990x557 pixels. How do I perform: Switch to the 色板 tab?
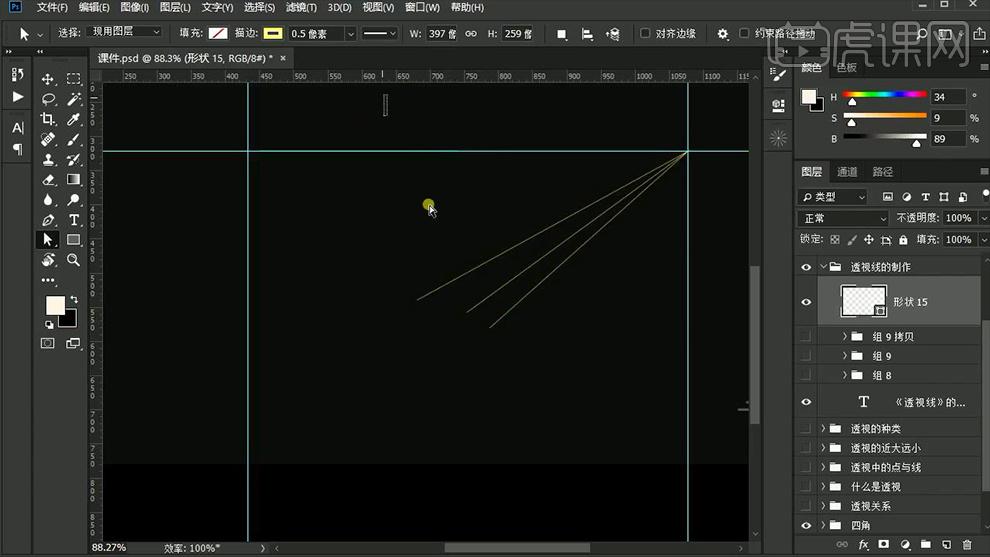point(847,68)
